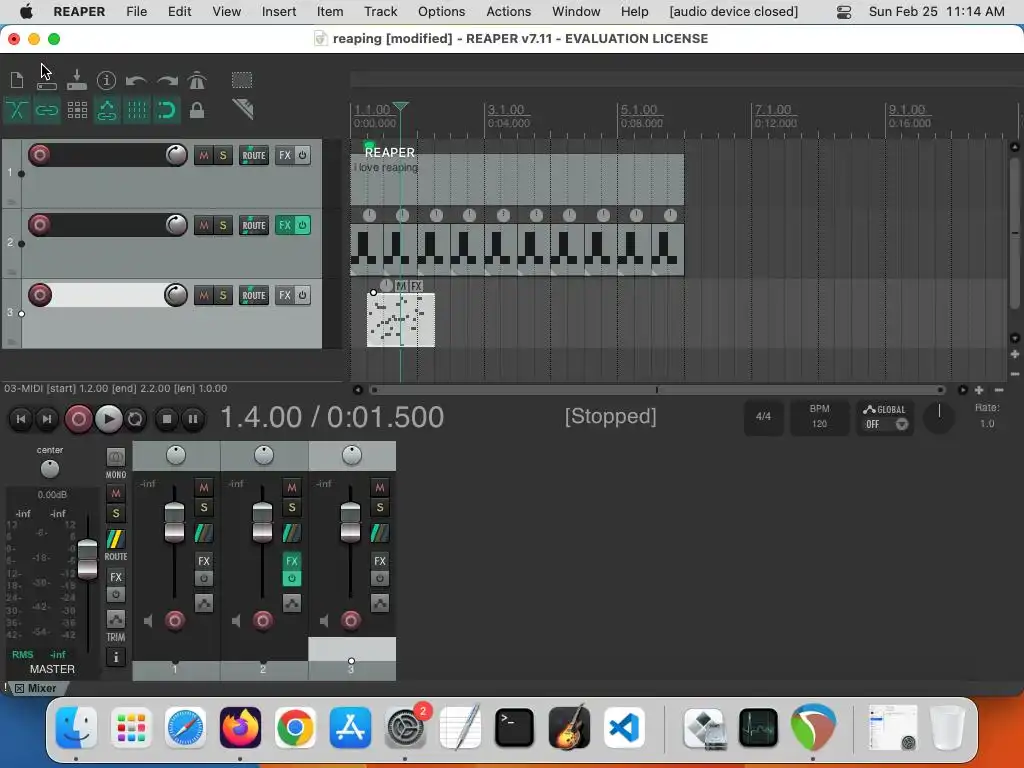Click the Undo arrow in the toolbar
The image size is (1024, 768).
pyautogui.click(x=136, y=80)
